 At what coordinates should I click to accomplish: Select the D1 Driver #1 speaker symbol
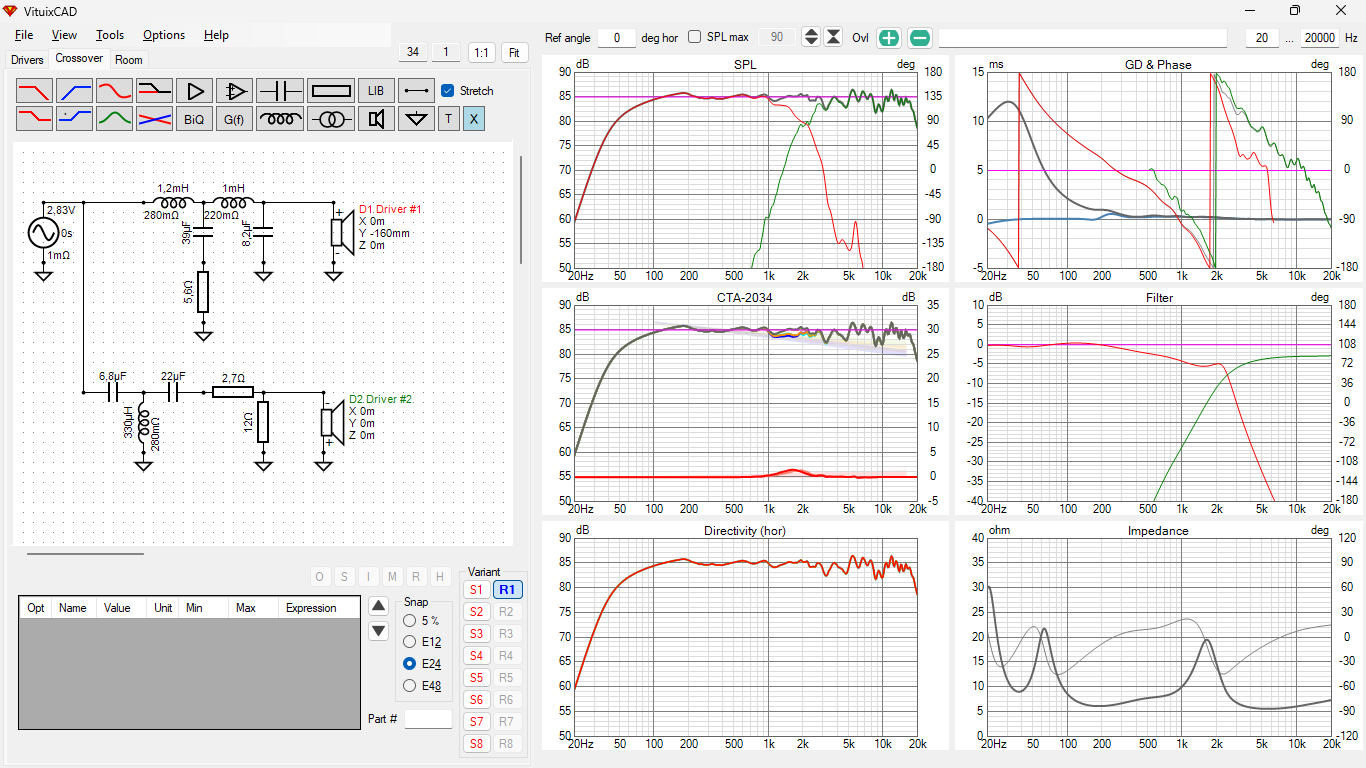pyautogui.click(x=341, y=231)
